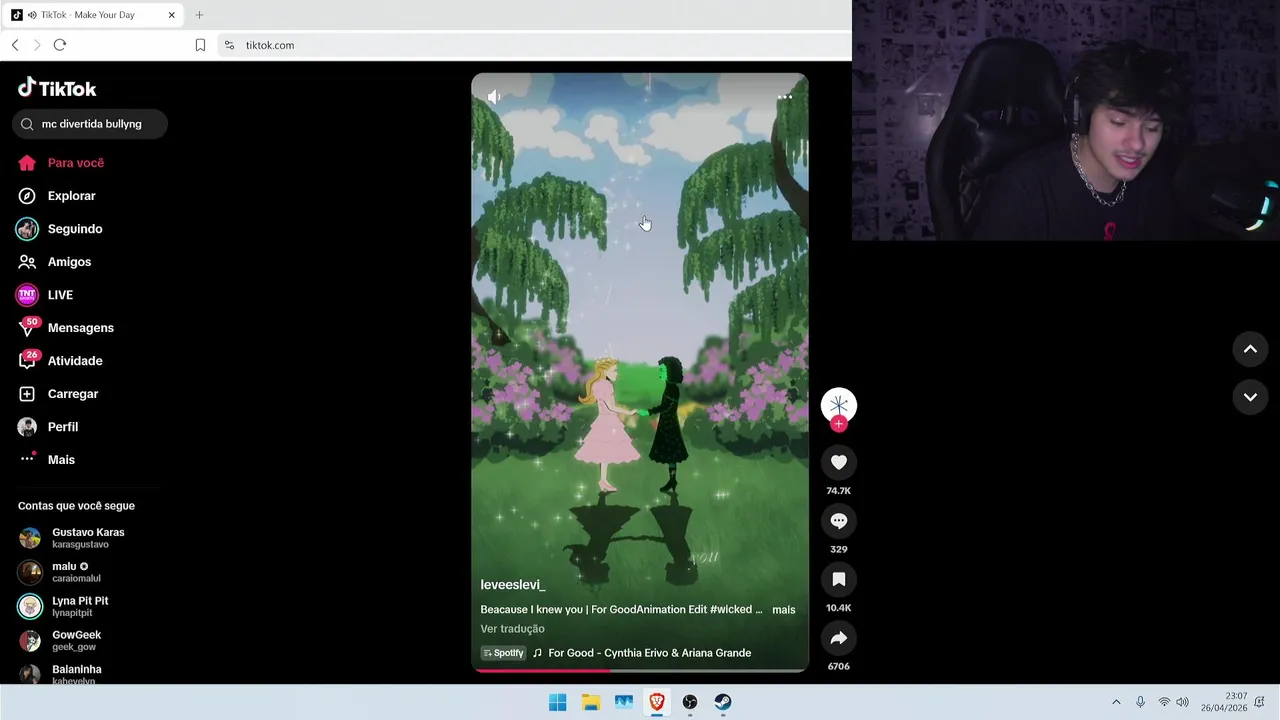Image resolution: width=1280 pixels, height=720 pixels.
Task: Open a new browser tab with plus
Action: (x=199, y=15)
